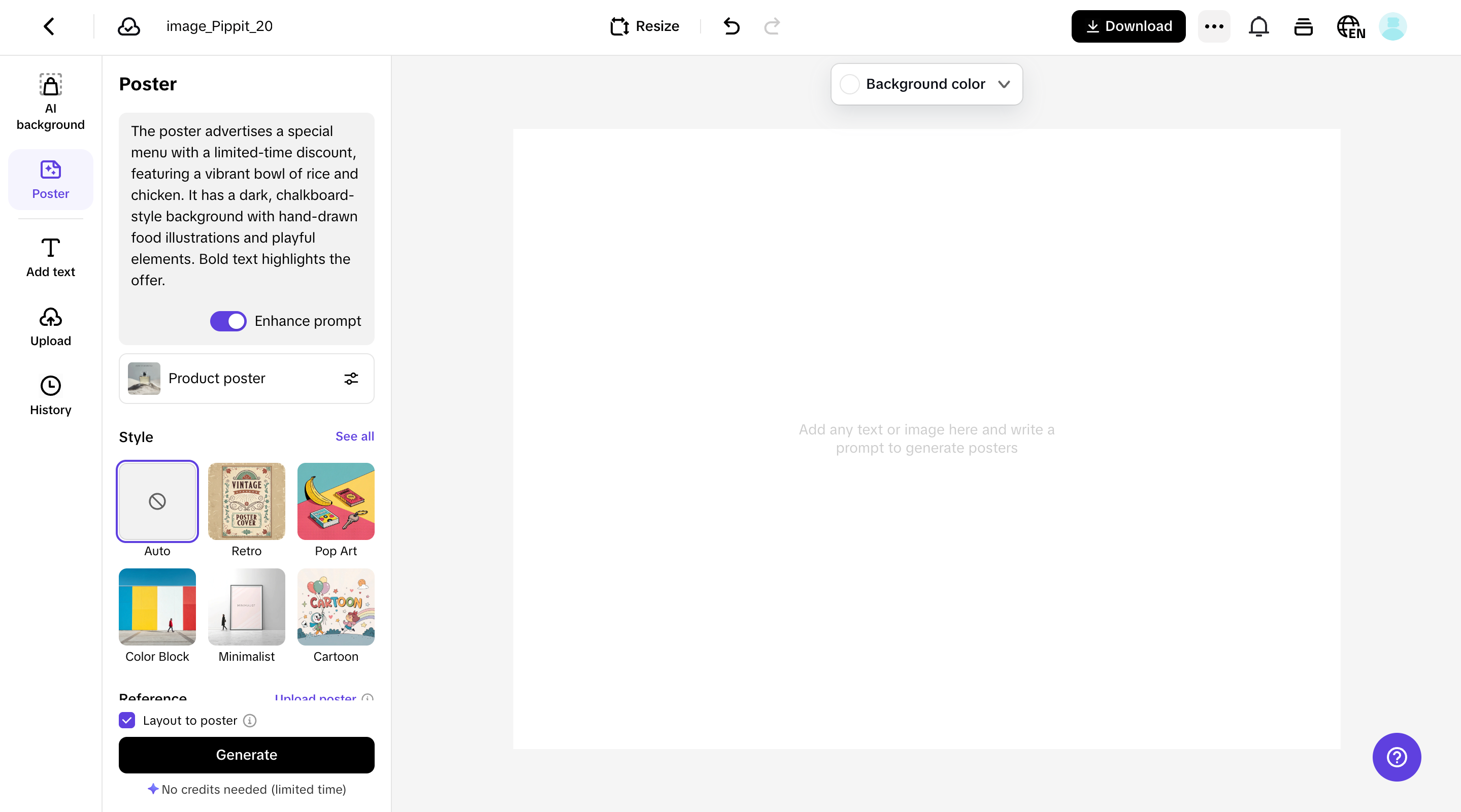Toggle the Enhance prompt switch
1461x812 pixels.
(228, 321)
